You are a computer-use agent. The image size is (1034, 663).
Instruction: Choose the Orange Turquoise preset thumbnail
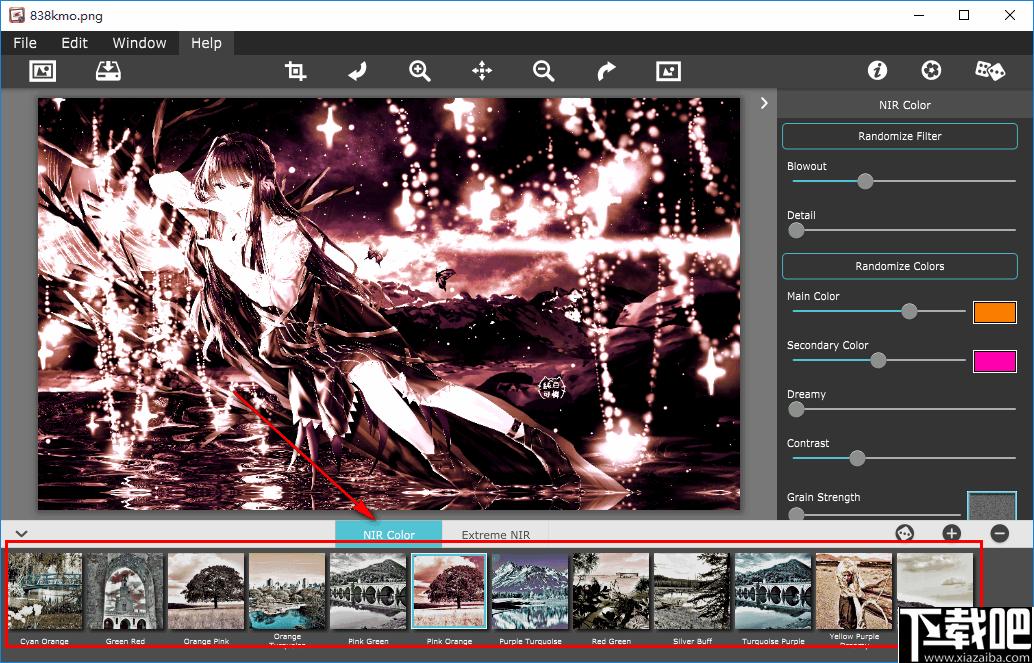point(287,591)
